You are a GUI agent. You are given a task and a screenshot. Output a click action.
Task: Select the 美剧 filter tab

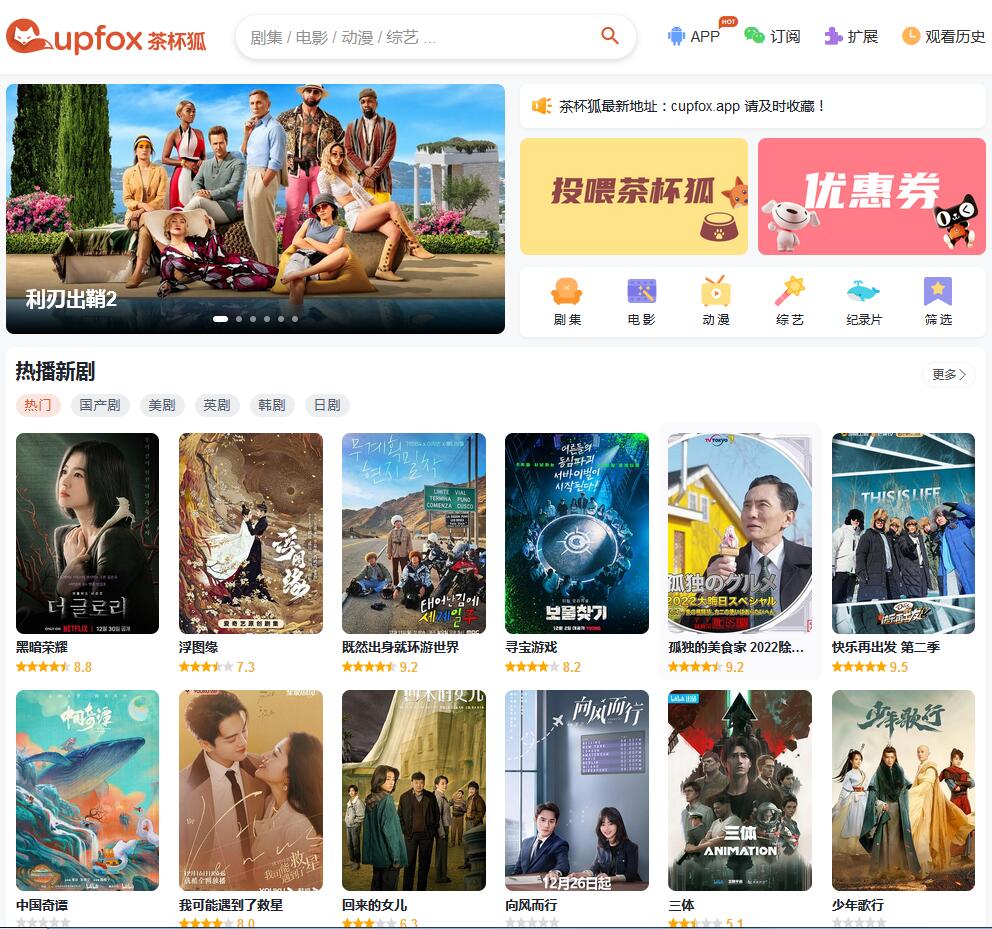[x=162, y=405]
